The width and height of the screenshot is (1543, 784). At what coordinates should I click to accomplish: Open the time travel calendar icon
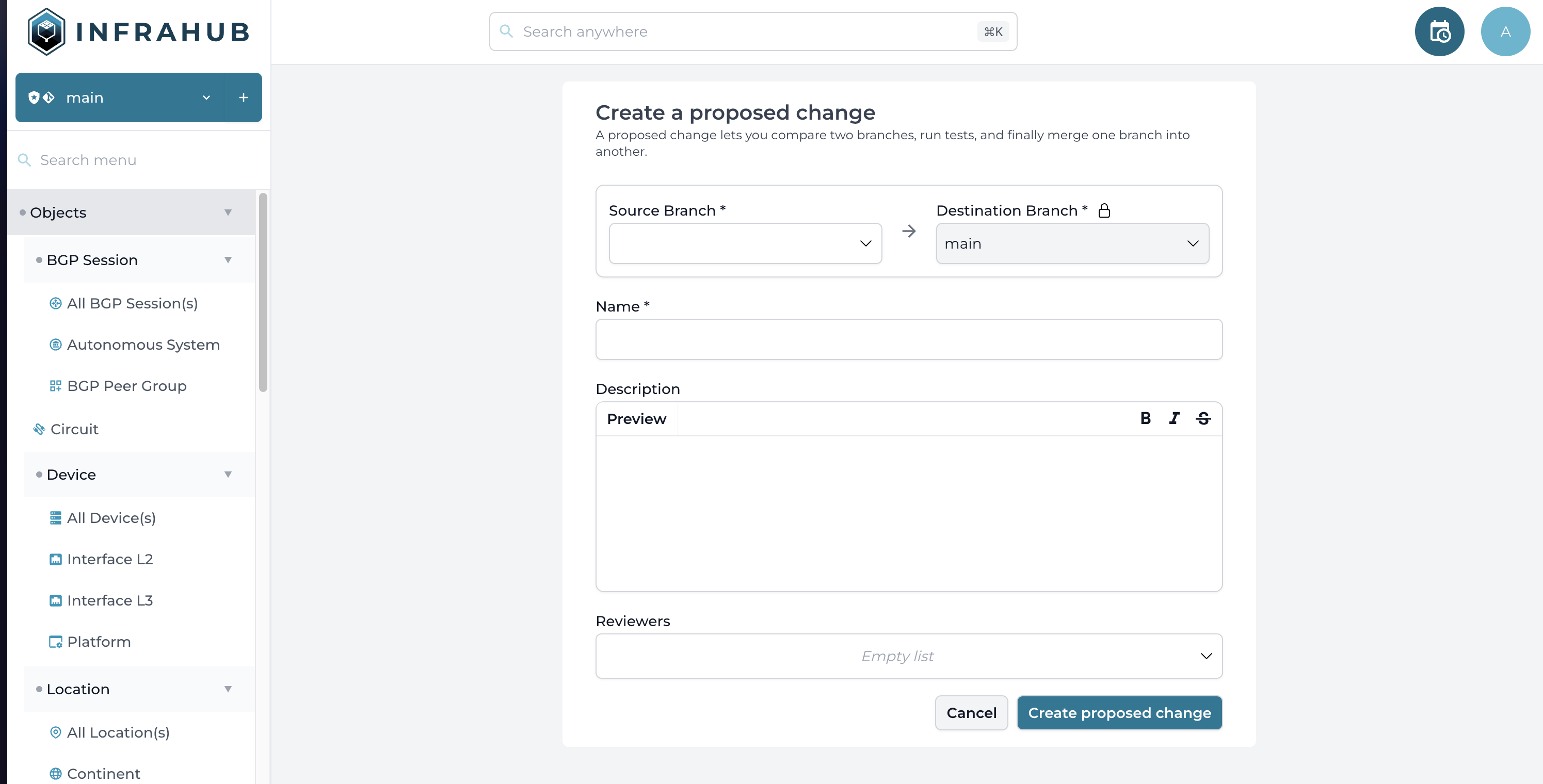pyautogui.click(x=1439, y=31)
